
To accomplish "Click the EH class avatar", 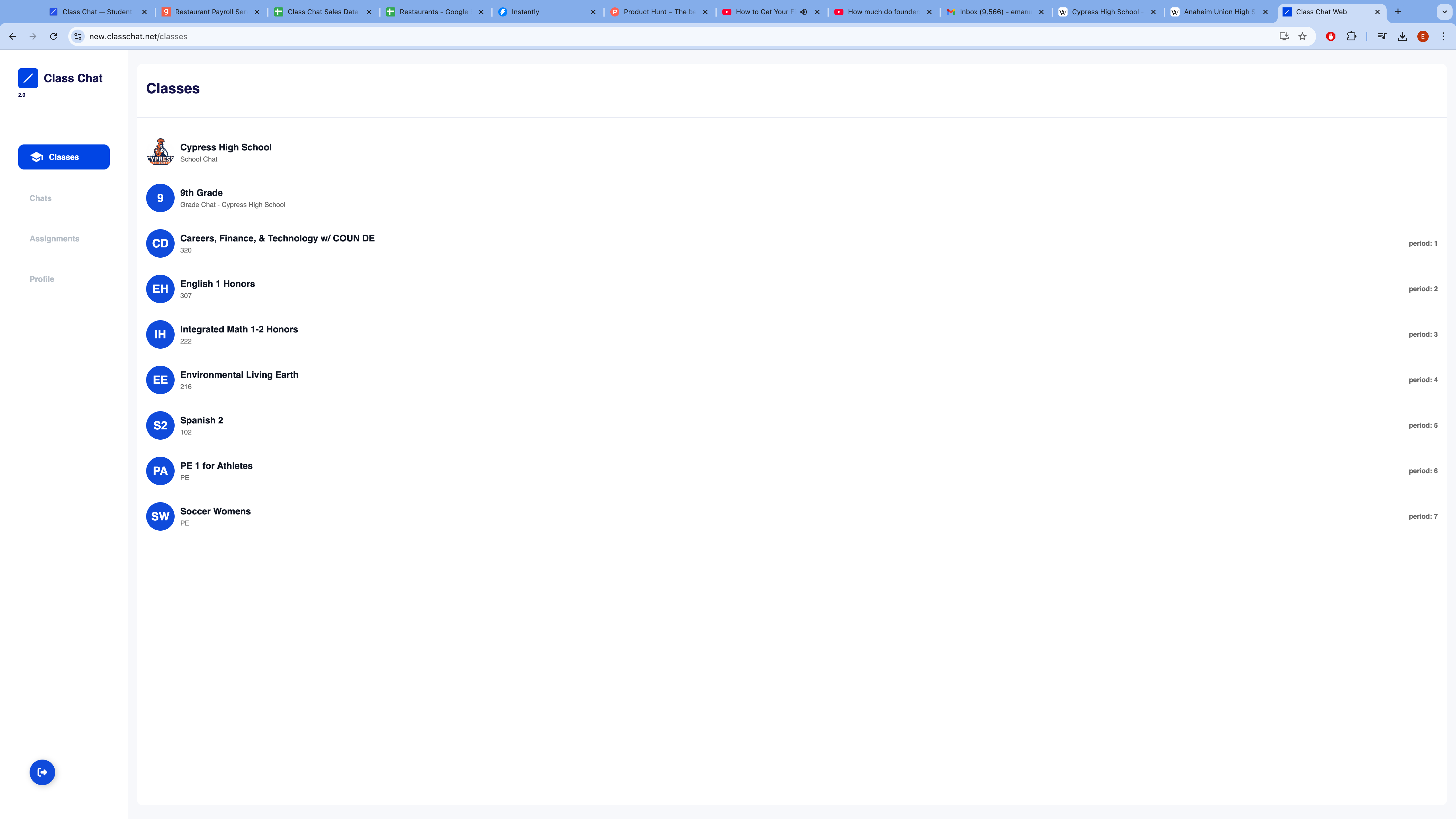I will (160, 289).
